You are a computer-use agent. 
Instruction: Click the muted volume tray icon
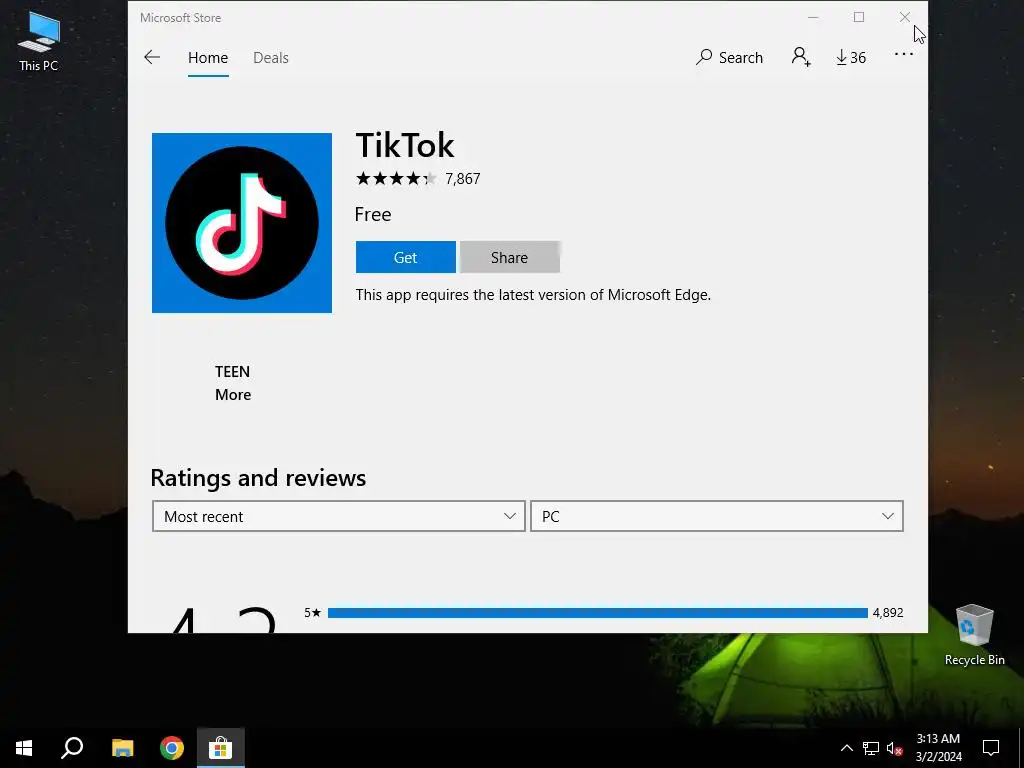click(895, 748)
